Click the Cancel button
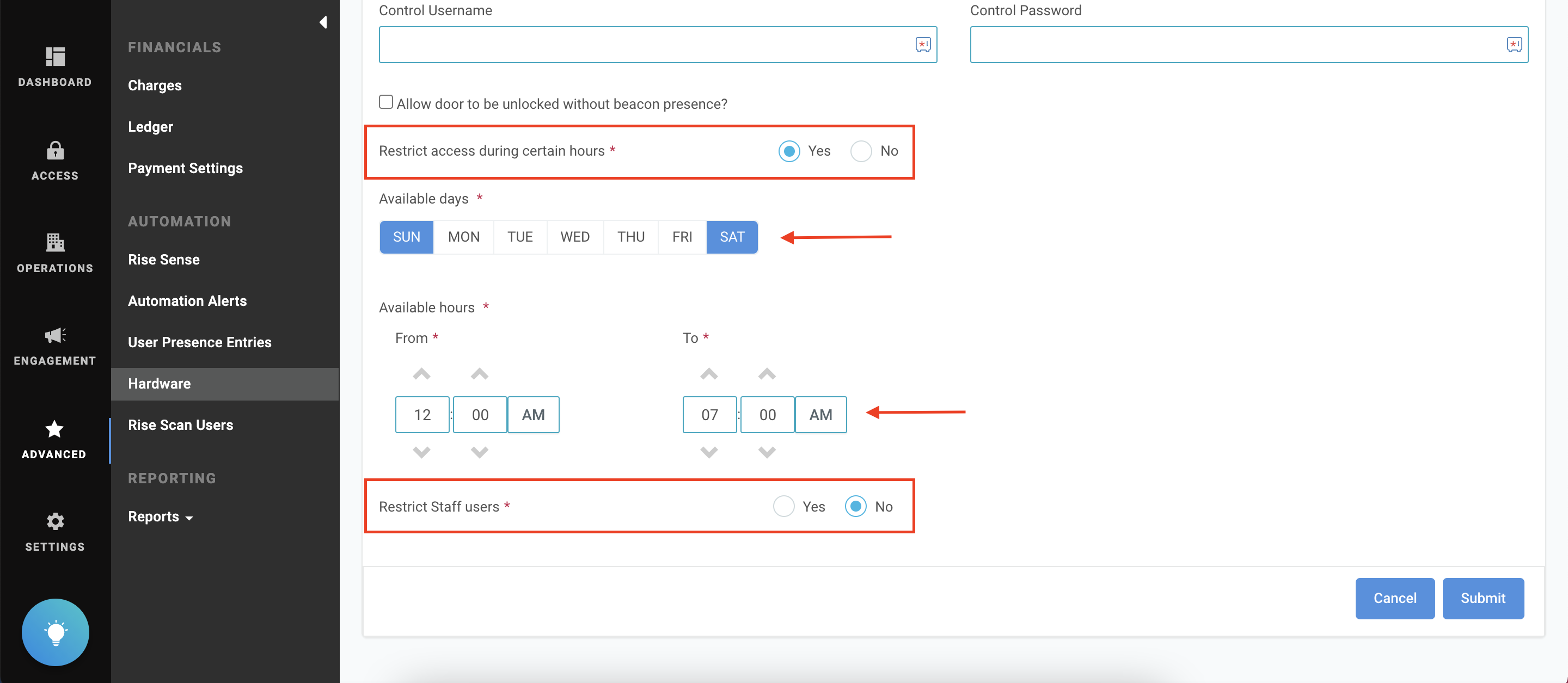 [1394, 598]
